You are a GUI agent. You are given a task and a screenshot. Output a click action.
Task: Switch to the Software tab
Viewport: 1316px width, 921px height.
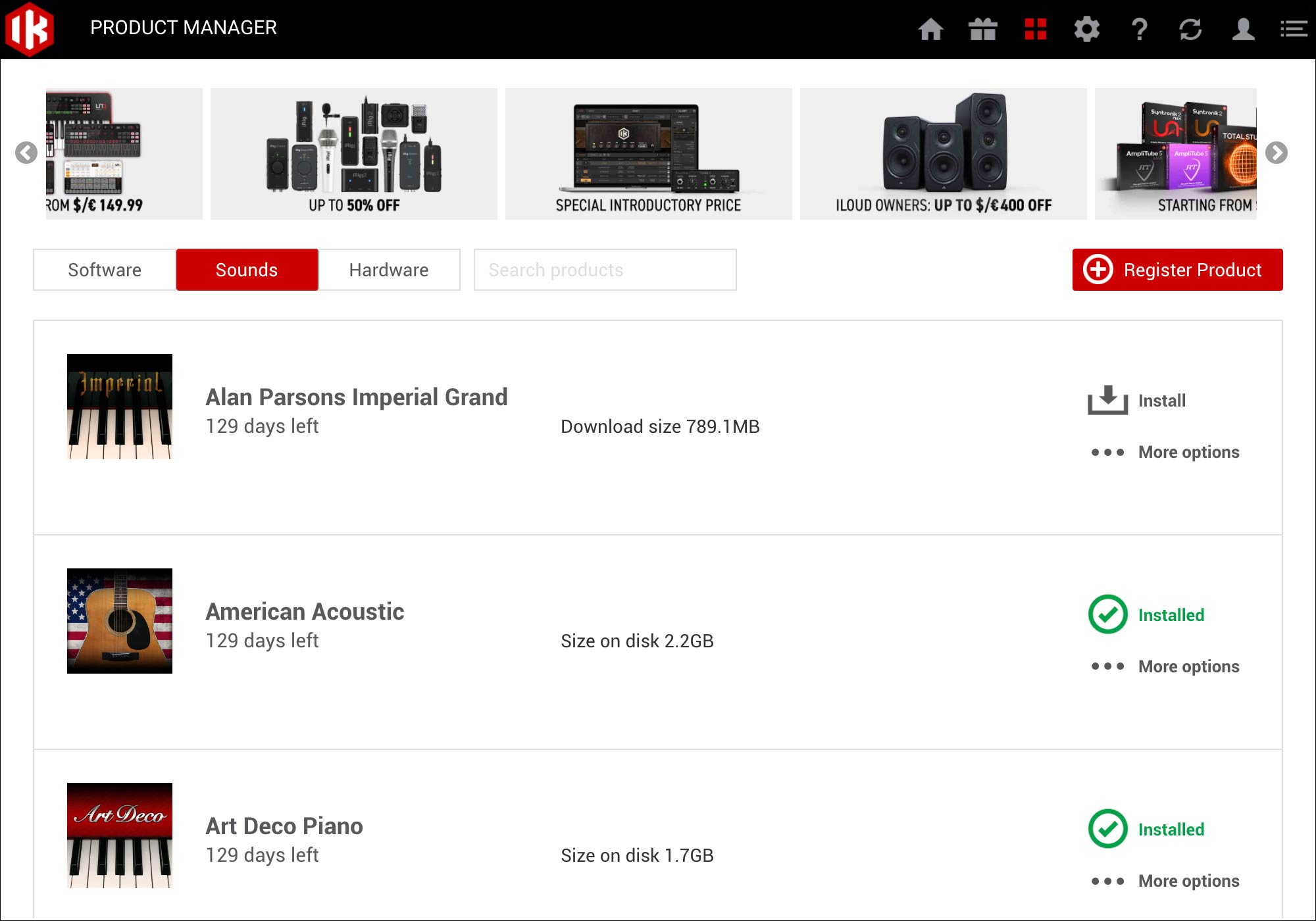click(x=105, y=270)
